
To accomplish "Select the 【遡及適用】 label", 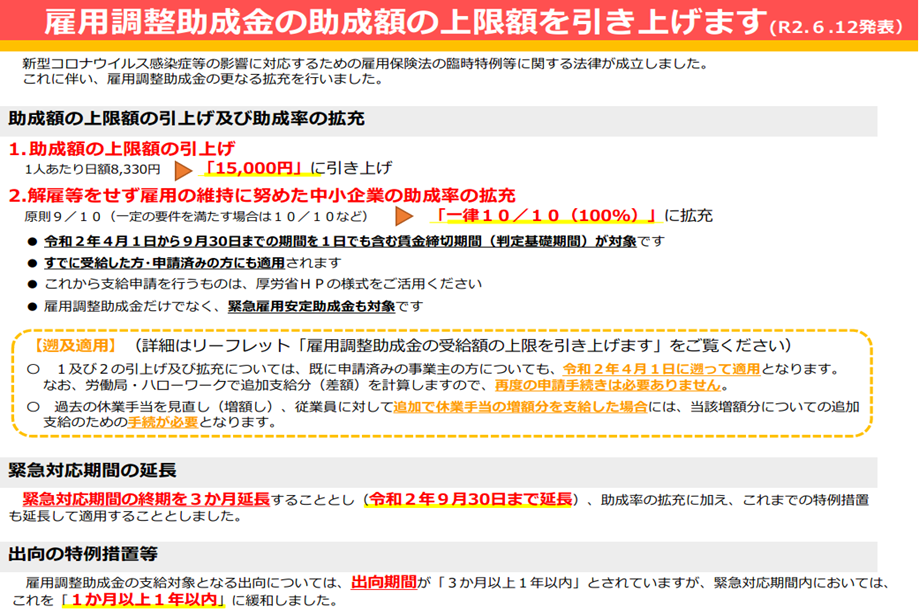I will (73, 345).
